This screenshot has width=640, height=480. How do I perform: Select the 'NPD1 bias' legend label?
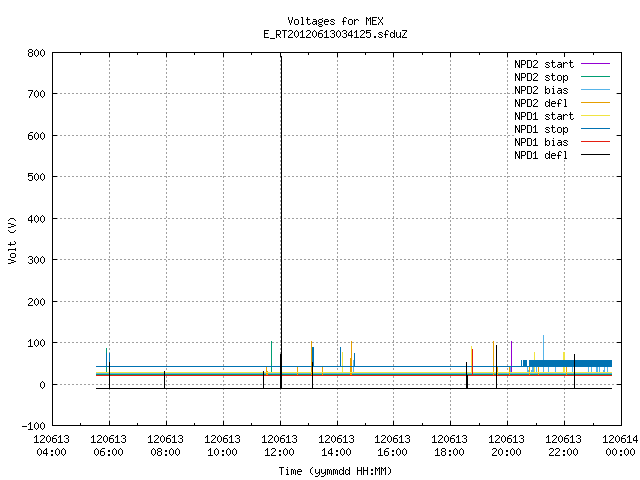coord(541,142)
